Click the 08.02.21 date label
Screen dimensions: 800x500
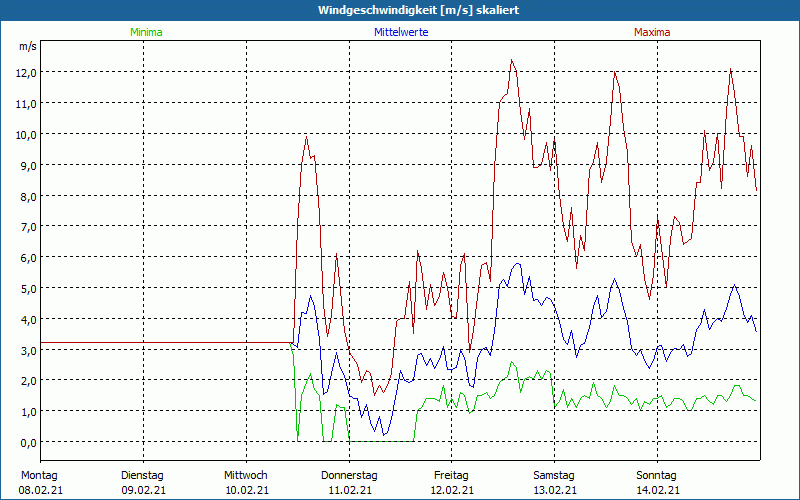(x=41, y=491)
